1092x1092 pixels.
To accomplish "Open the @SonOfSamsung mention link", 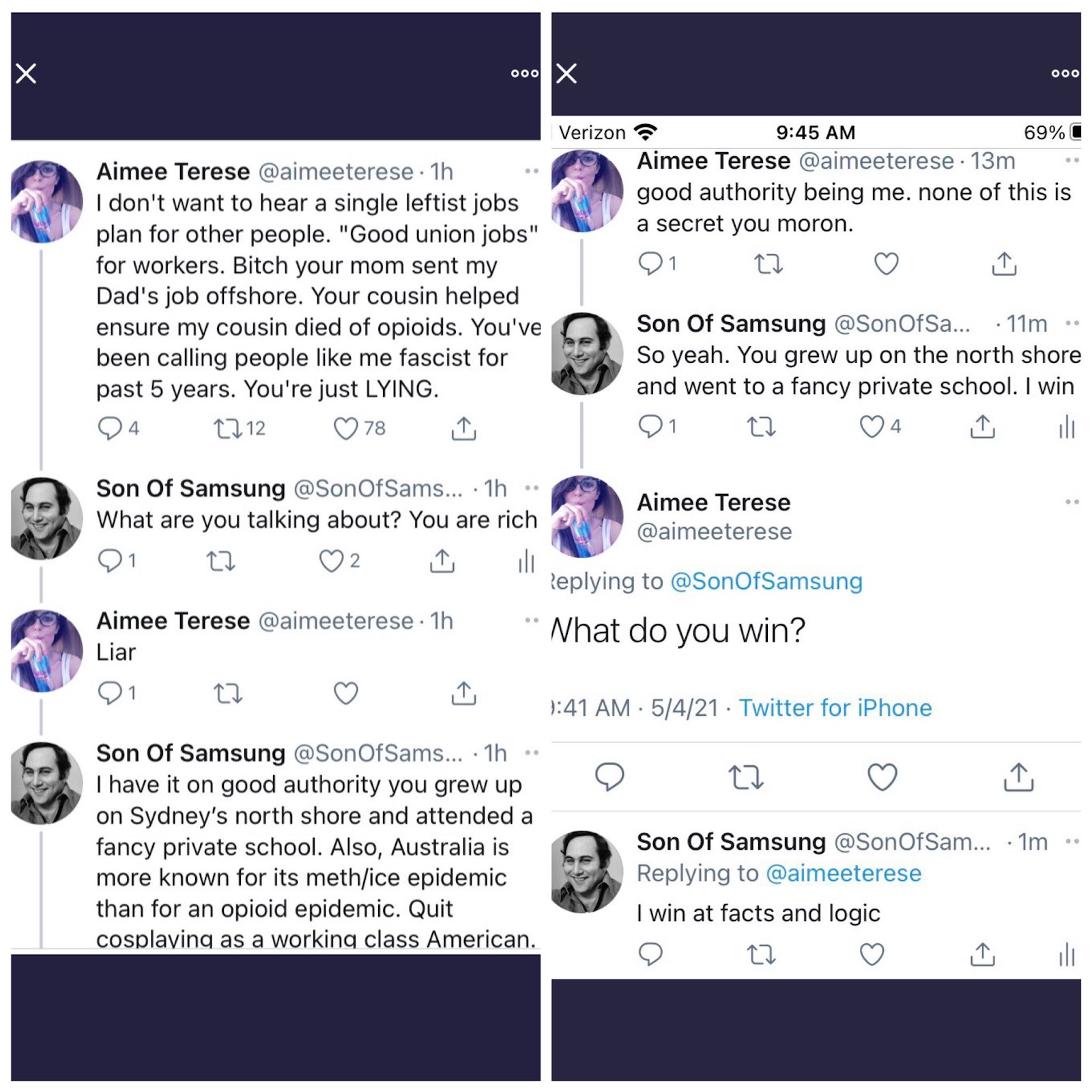I will coord(766,581).
